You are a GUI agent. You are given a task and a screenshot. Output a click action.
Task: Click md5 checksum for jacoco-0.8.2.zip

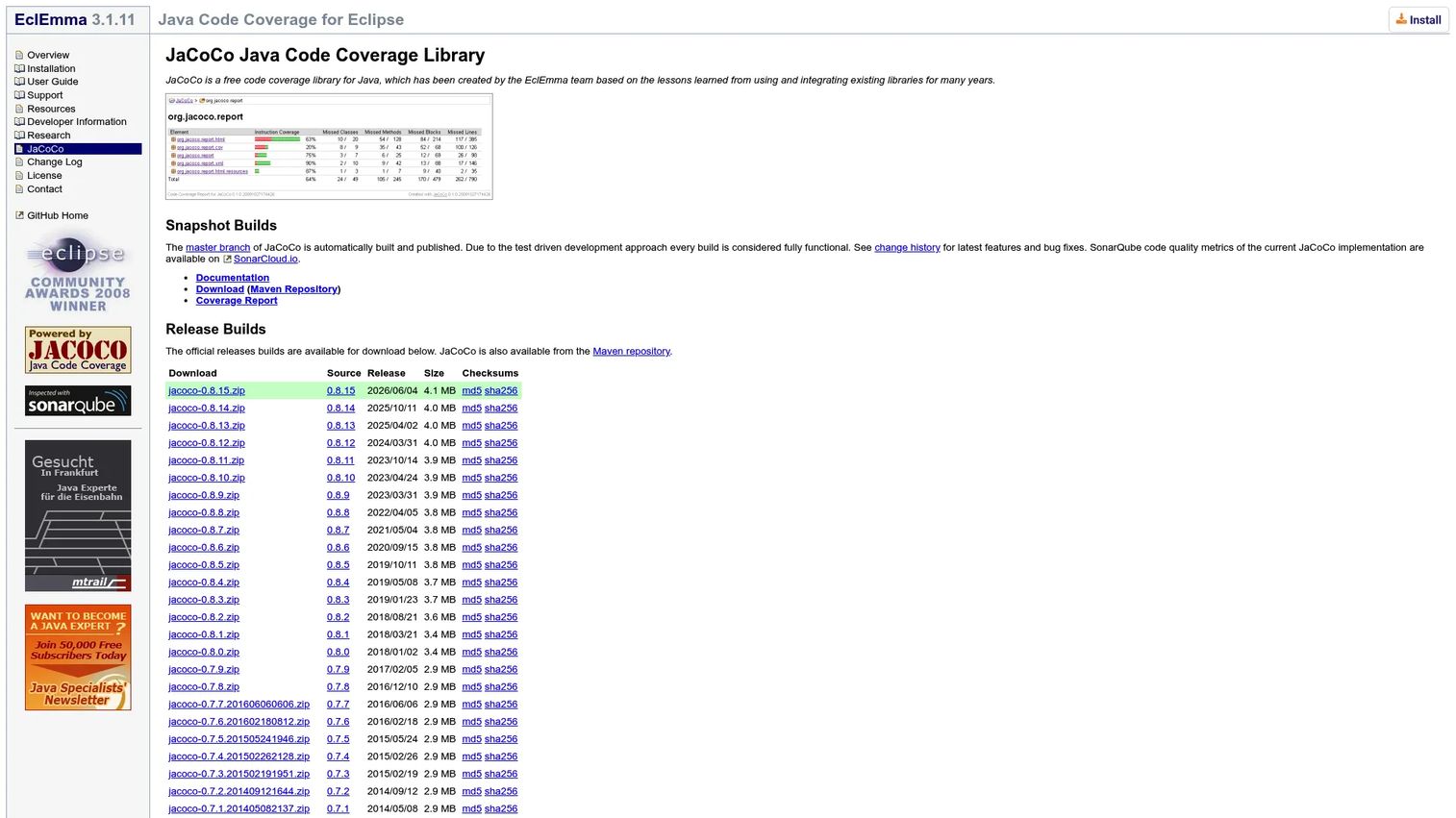[x=471, y=617]
